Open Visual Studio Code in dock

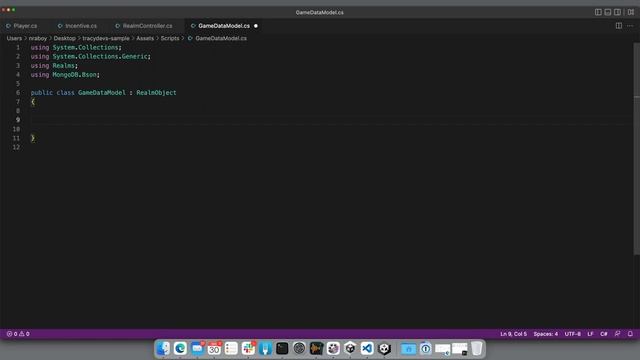click(x=367, y=349)
